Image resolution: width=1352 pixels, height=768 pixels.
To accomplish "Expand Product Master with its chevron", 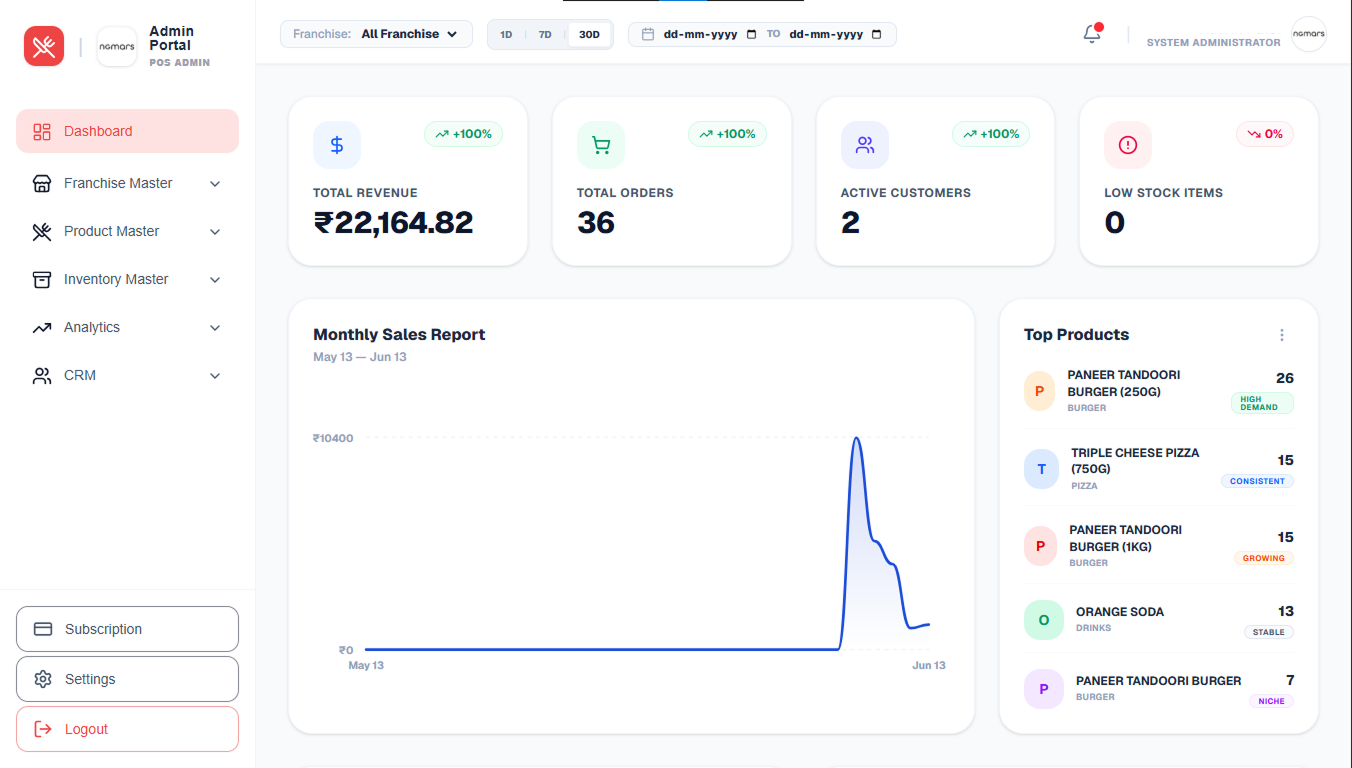I will (215, 232).
